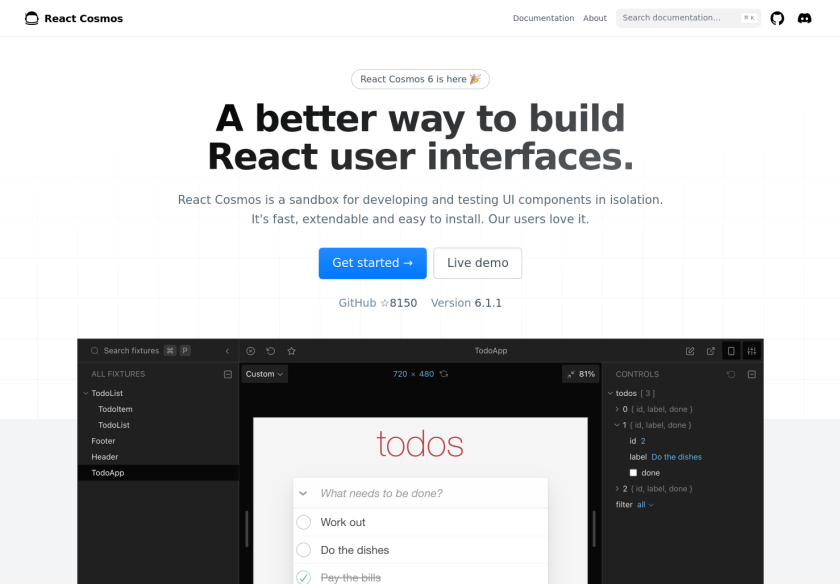Focus the Search documentation field
Image resolution: width=840 pixels, height=584 pixels.
(688, 18)
